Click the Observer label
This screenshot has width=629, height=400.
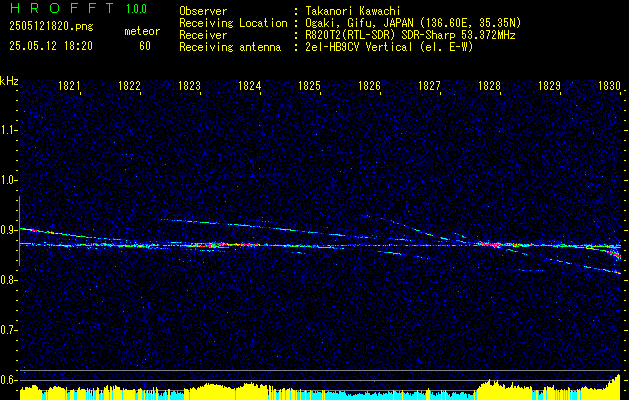(x=203, y=11)
